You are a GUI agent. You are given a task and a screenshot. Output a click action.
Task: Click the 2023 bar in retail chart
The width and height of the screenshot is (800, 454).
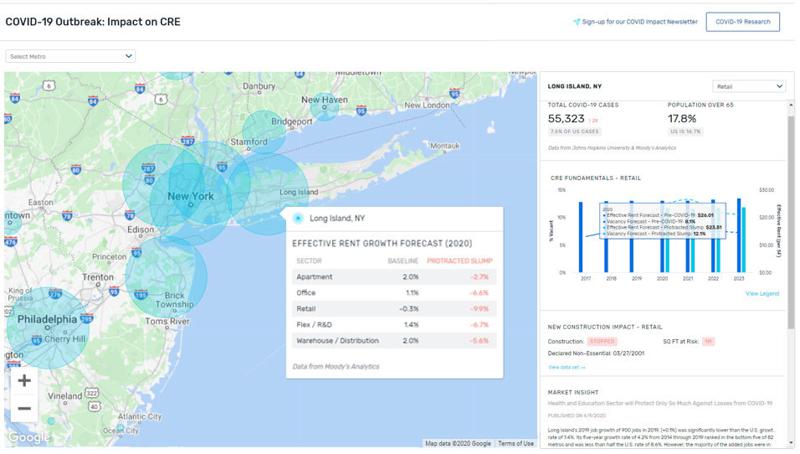click(739, 235)
